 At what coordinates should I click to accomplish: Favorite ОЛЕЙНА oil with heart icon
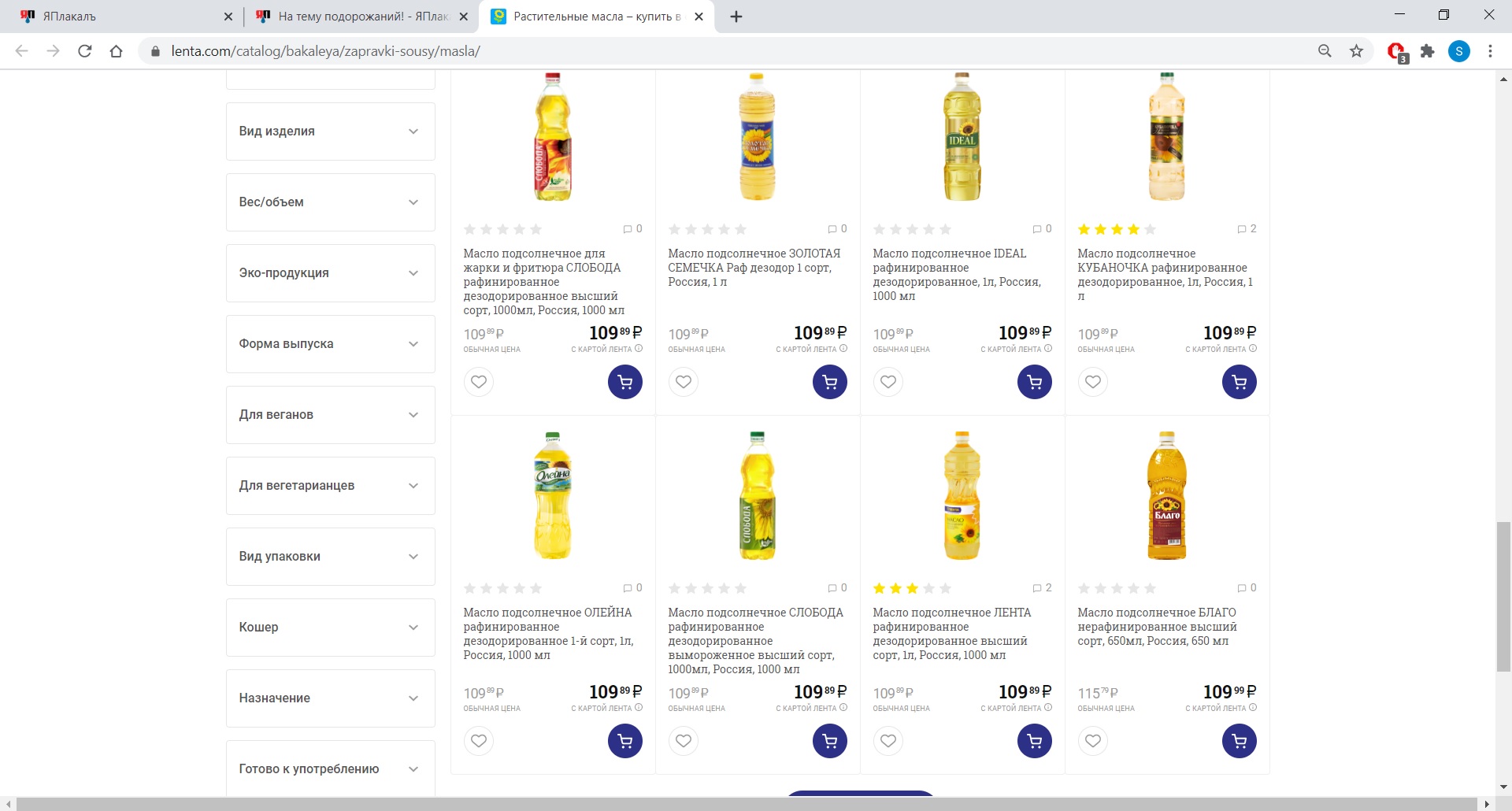479,741
